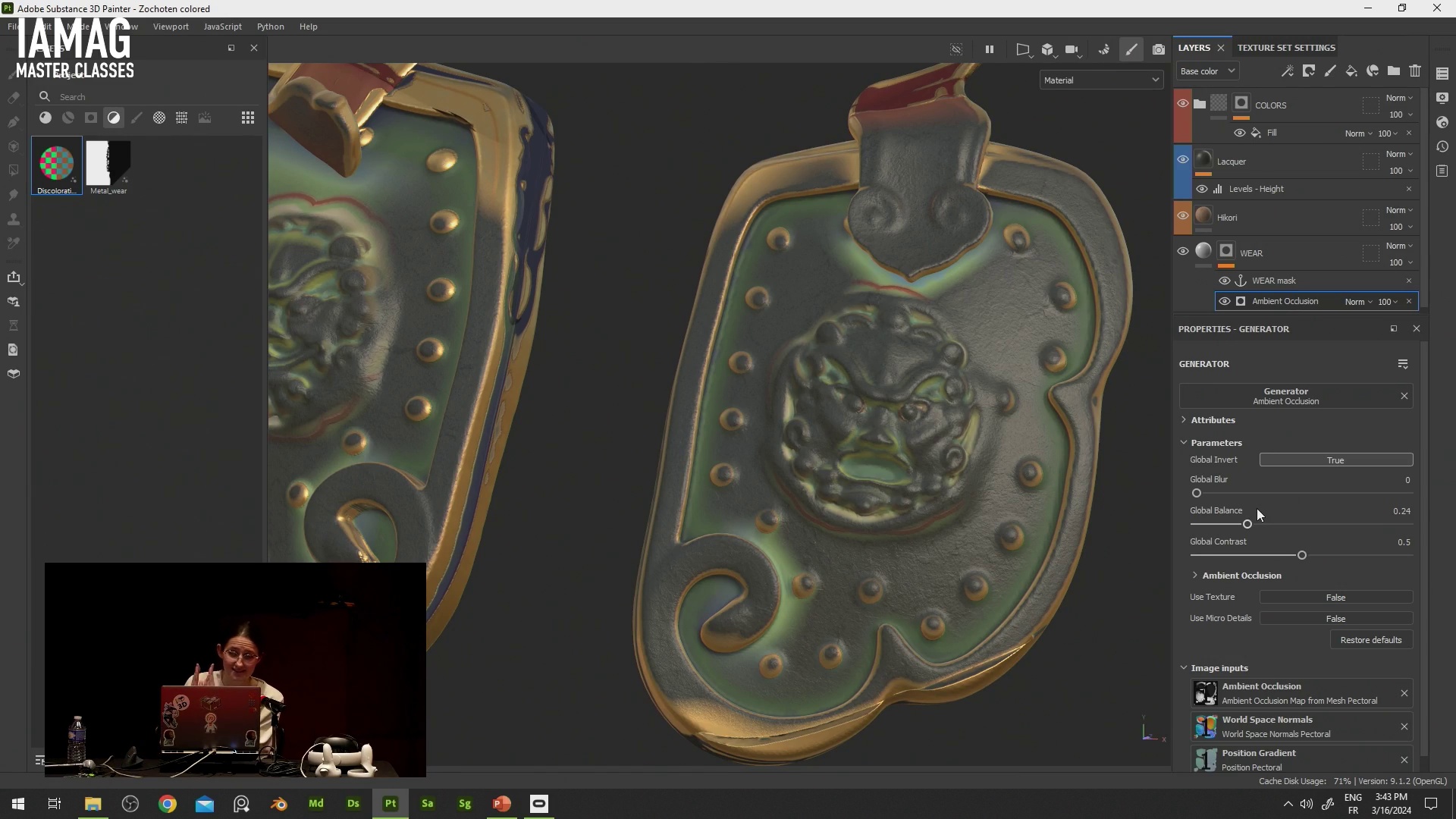The height and width of the screenshot is (819, 1456).
Task: Open opacity dropdown for Hikori layer
Action: 1401,227
